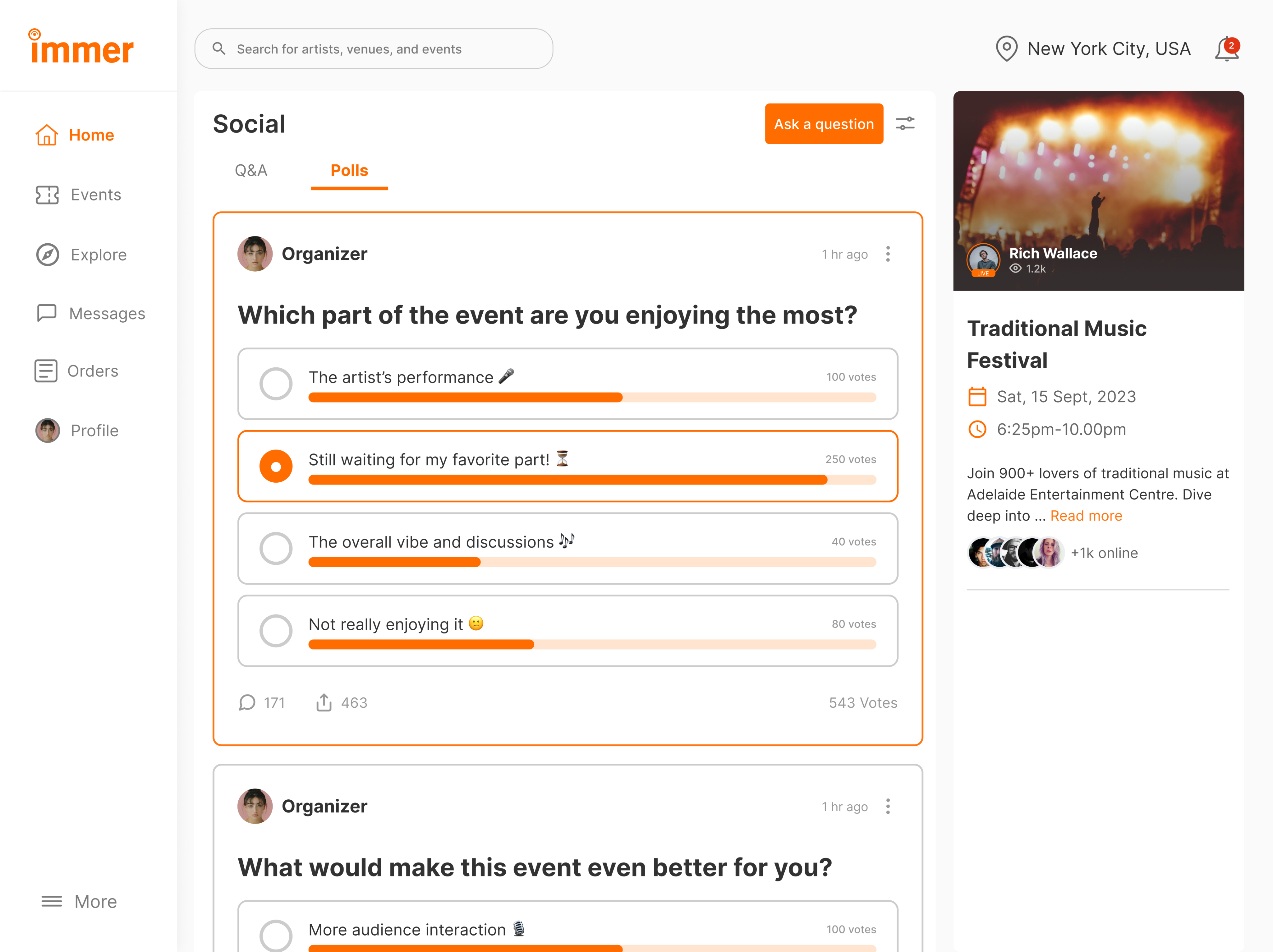Viewport: 1273px width, 952px height.
Task: Choose "The overall vibe and discussions" option
Action: coord(276,549)
